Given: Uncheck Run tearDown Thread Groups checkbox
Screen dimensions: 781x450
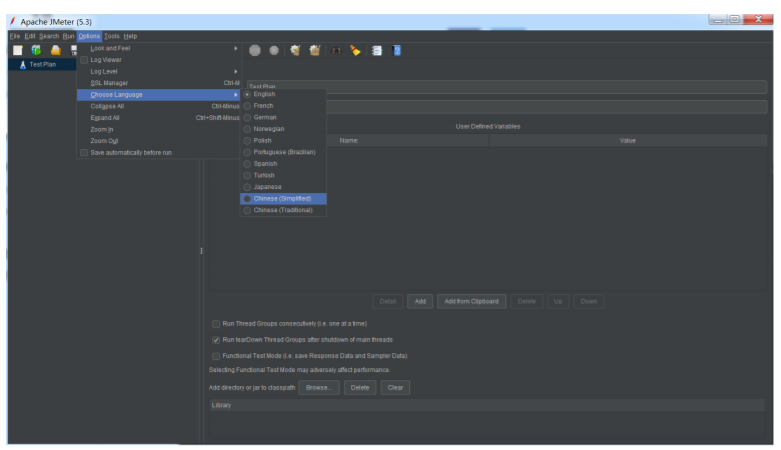Looking at the screenshot, I should 216,340.
